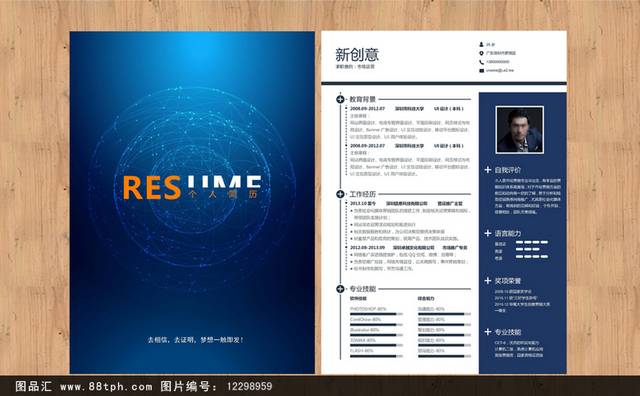Click the 个人简历 cover subtitle
This screenshot has height=396, width=640.
click(x=223, y=194)
